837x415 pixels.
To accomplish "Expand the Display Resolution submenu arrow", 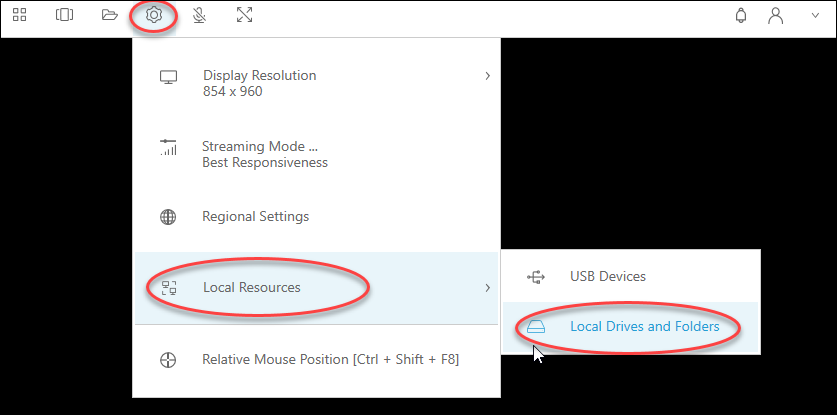I will (487, 76).
